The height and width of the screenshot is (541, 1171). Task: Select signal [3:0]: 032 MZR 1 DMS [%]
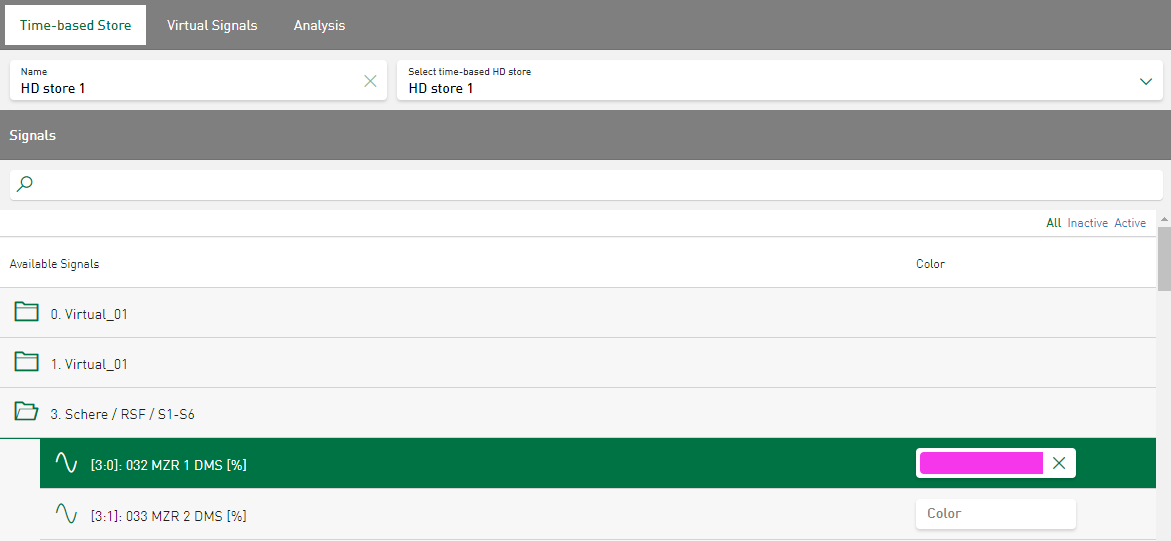168,465
